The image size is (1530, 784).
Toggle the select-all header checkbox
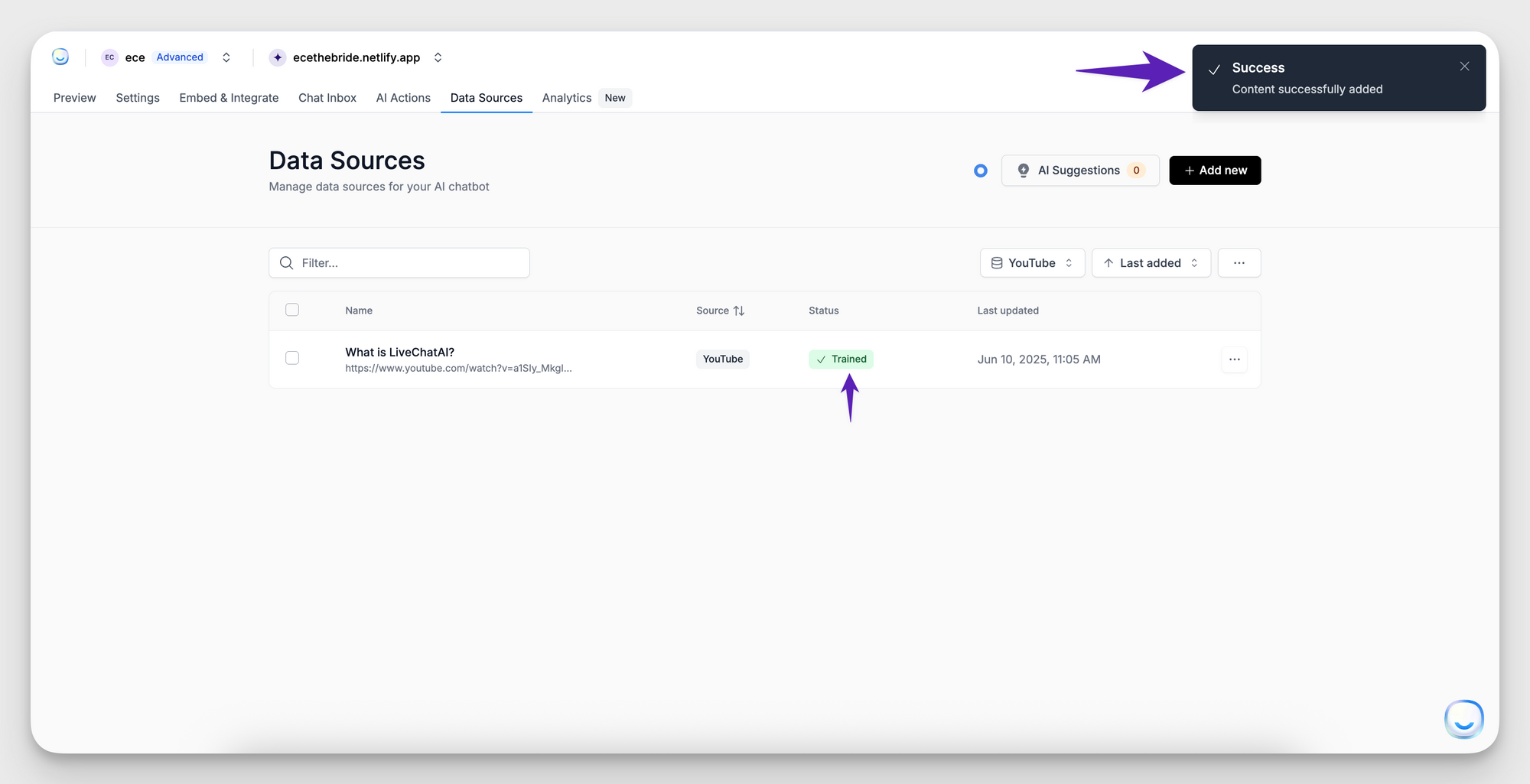tap(292, 310)
